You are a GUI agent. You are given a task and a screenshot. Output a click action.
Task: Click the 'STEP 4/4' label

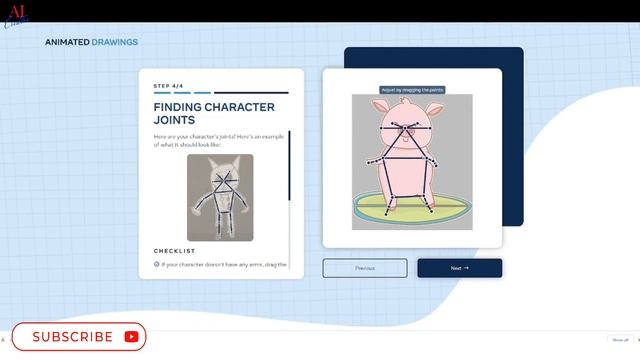[x=168, y=86]
